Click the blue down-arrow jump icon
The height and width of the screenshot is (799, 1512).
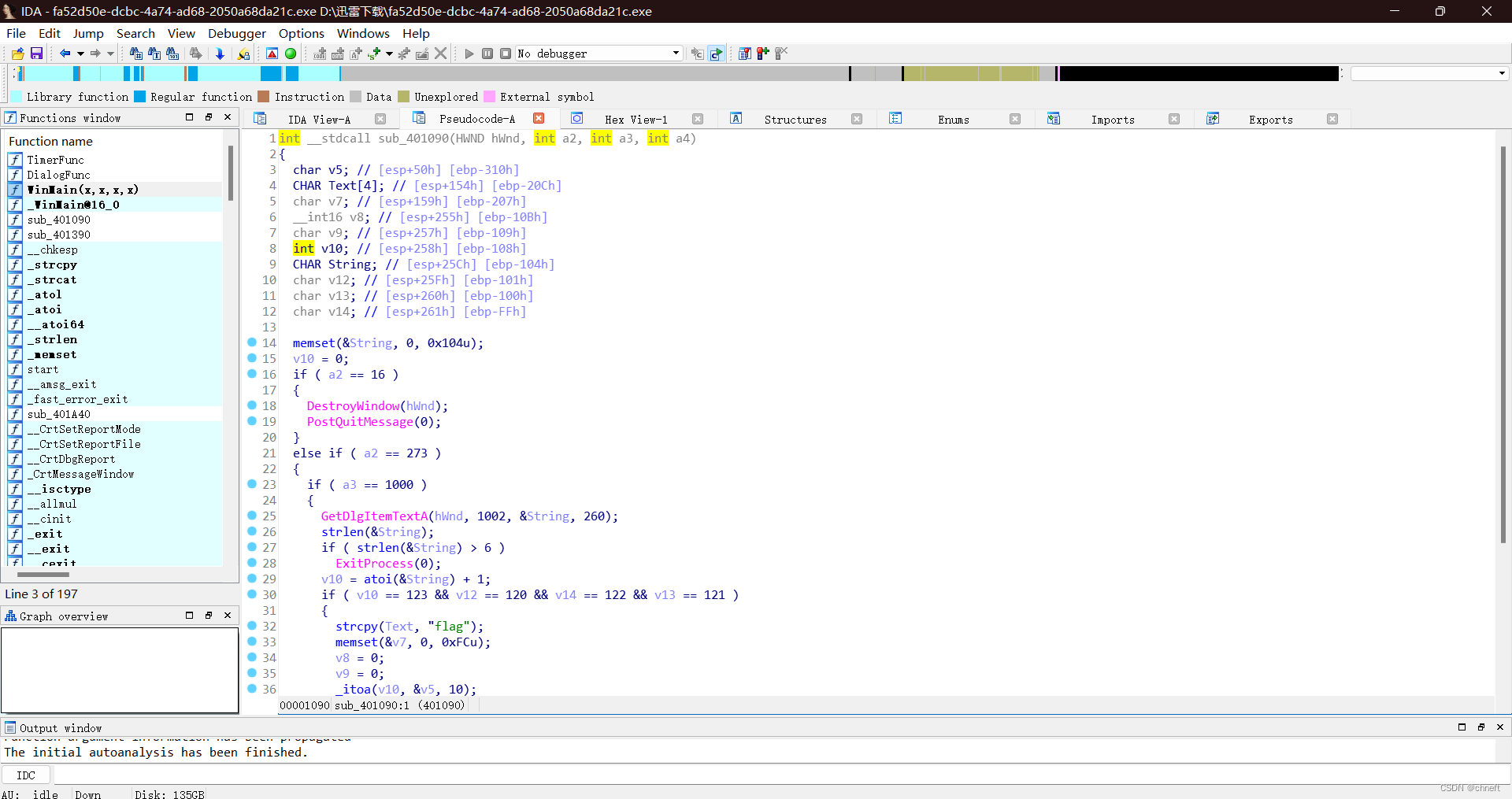coord(220,54)
